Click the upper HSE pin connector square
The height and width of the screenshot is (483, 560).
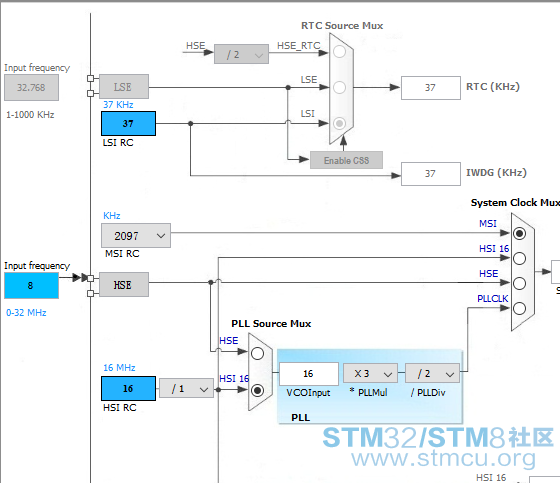[90, 278]
